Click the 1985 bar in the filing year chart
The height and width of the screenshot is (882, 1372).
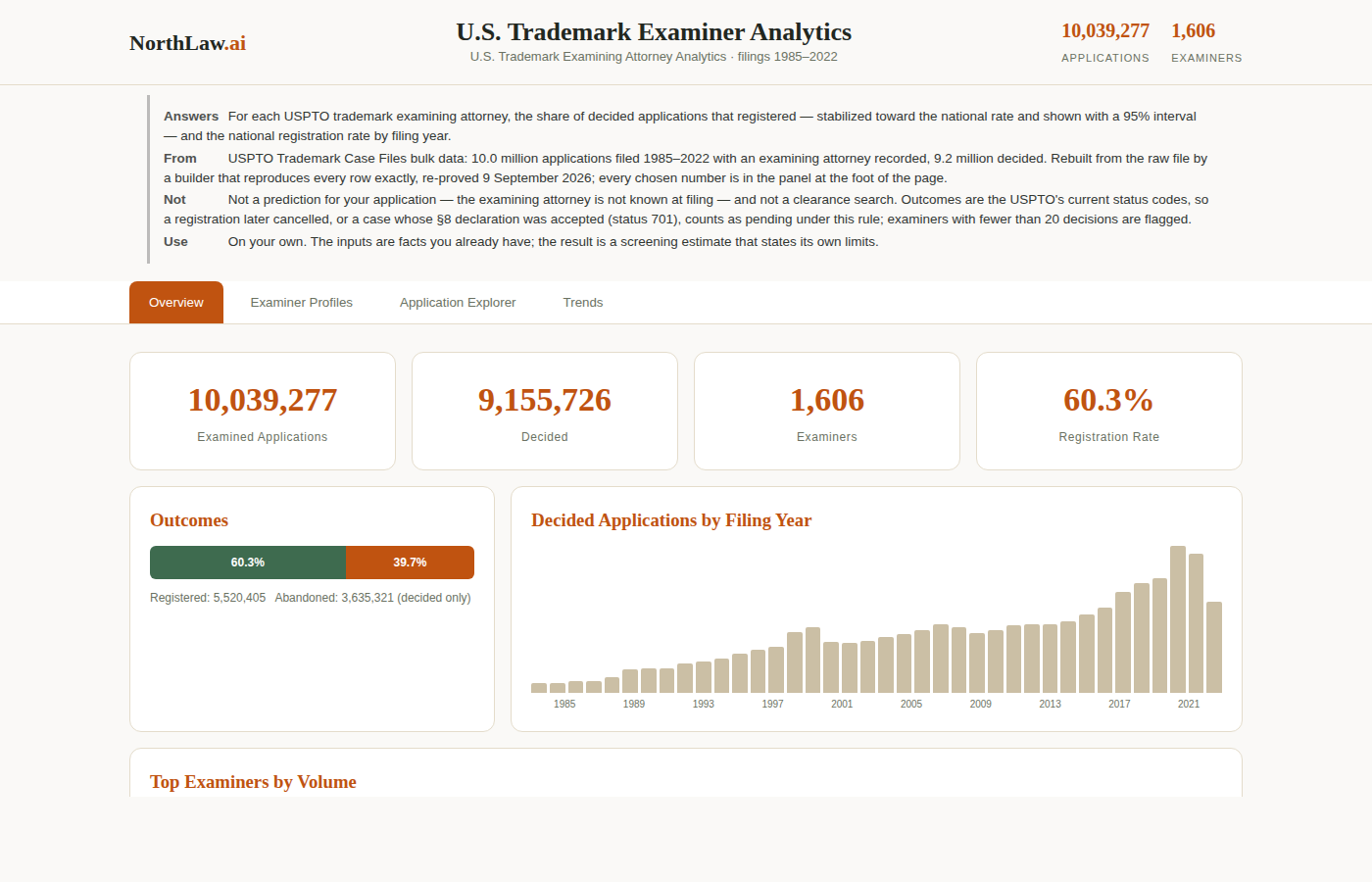(x=539, y=688)
